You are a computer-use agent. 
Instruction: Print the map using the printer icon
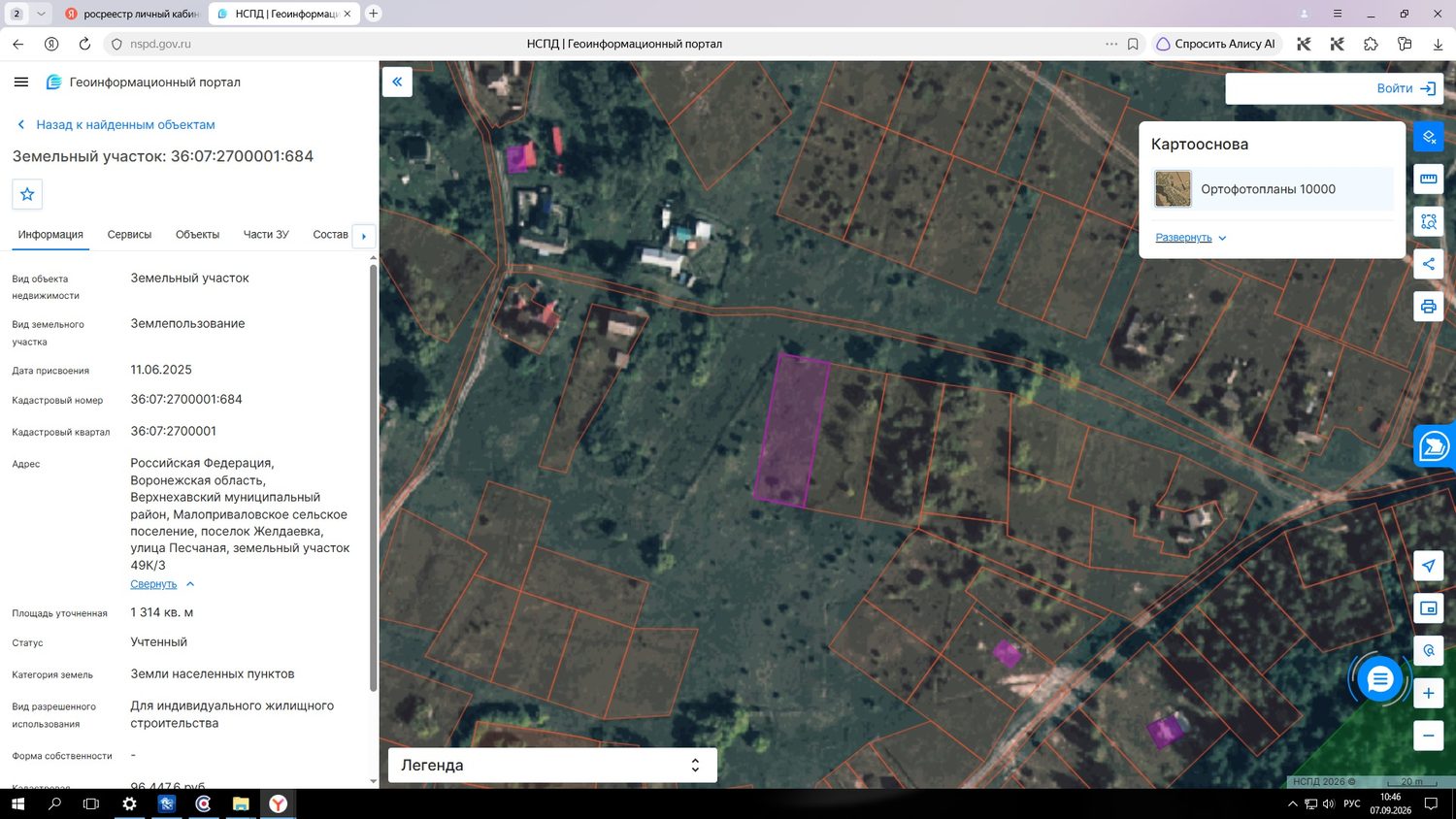tap(1429, 307)
